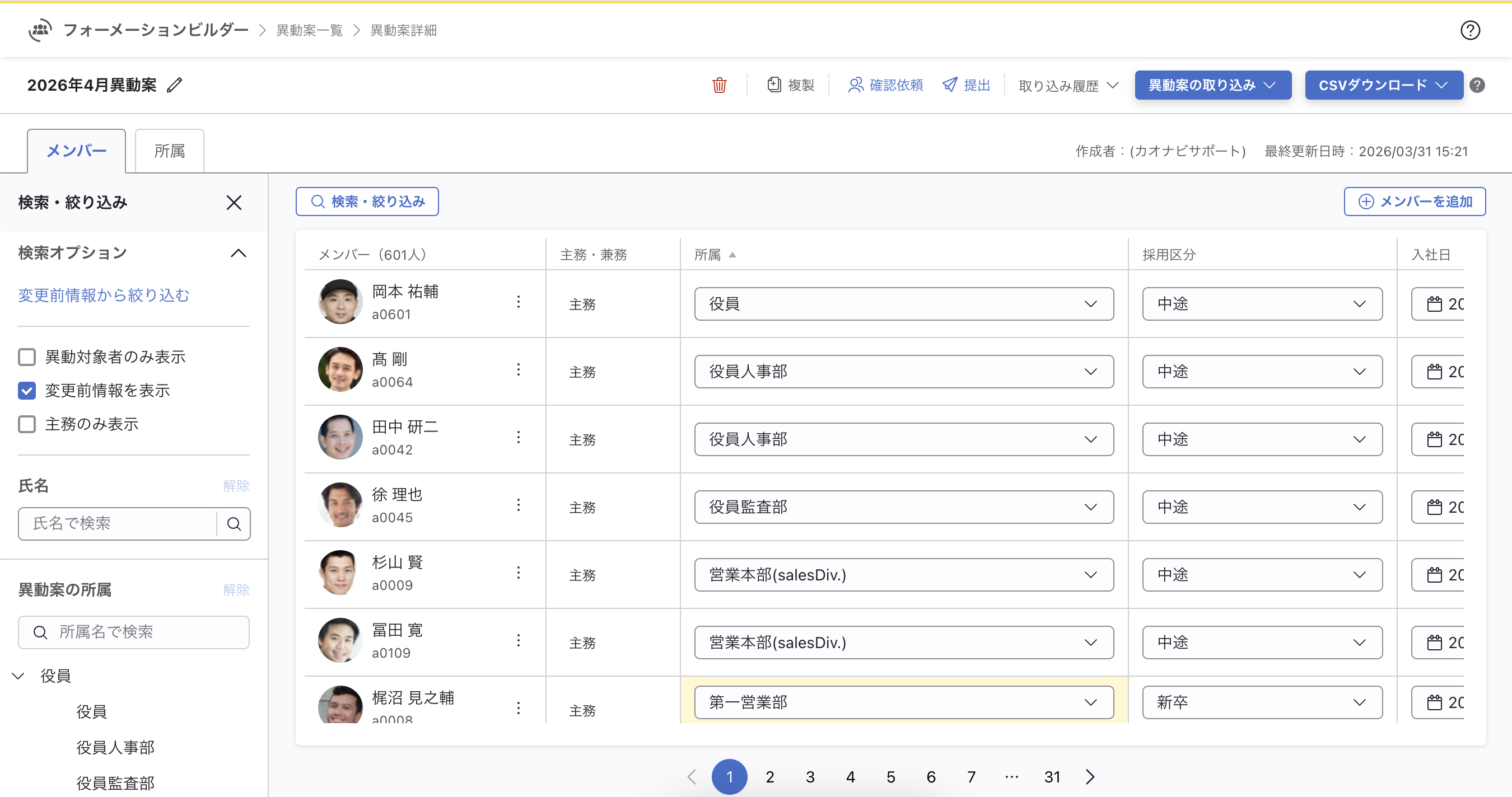Uncheck 変更前情報を表示 checkbox
Viewport: 1512px width, 797px height.
(x=27, y=391)
